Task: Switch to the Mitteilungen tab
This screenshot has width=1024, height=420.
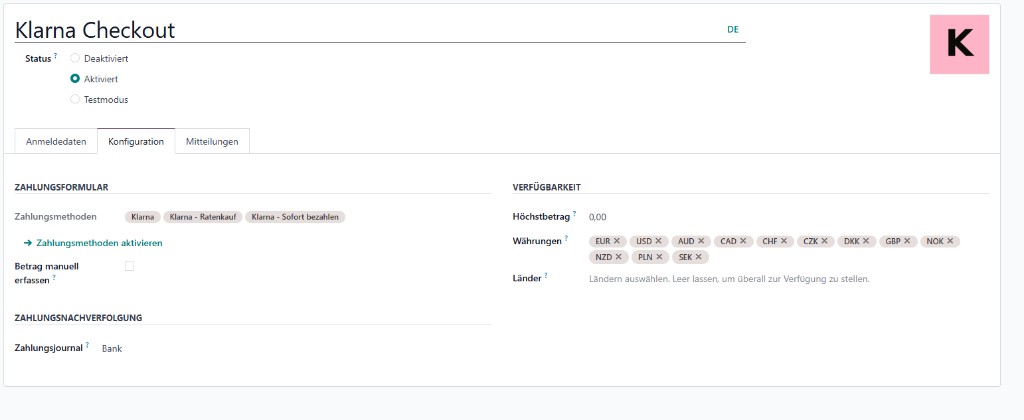Action: 212,142
